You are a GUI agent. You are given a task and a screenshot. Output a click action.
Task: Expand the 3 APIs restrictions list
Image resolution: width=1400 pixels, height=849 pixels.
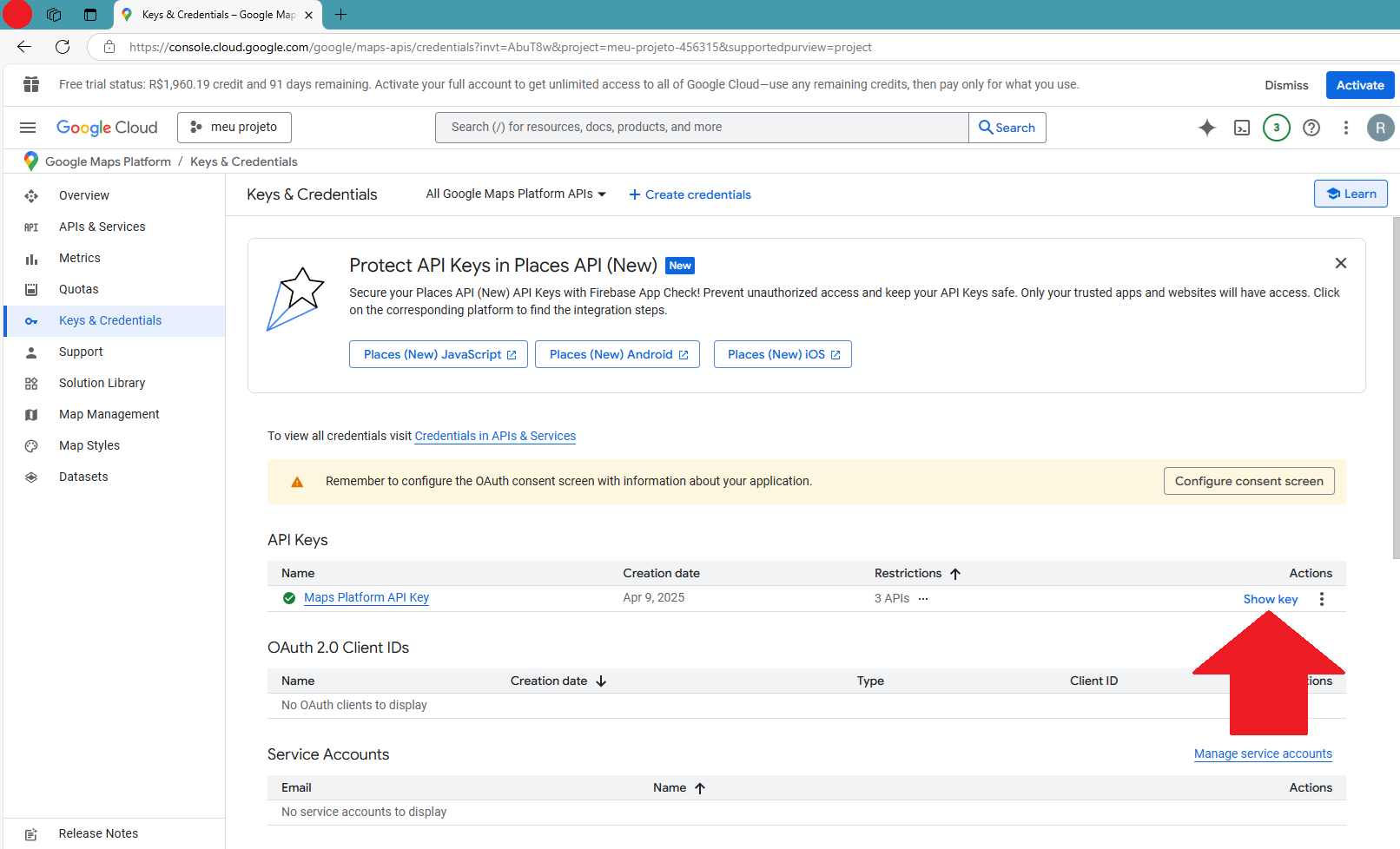[923, 599]
